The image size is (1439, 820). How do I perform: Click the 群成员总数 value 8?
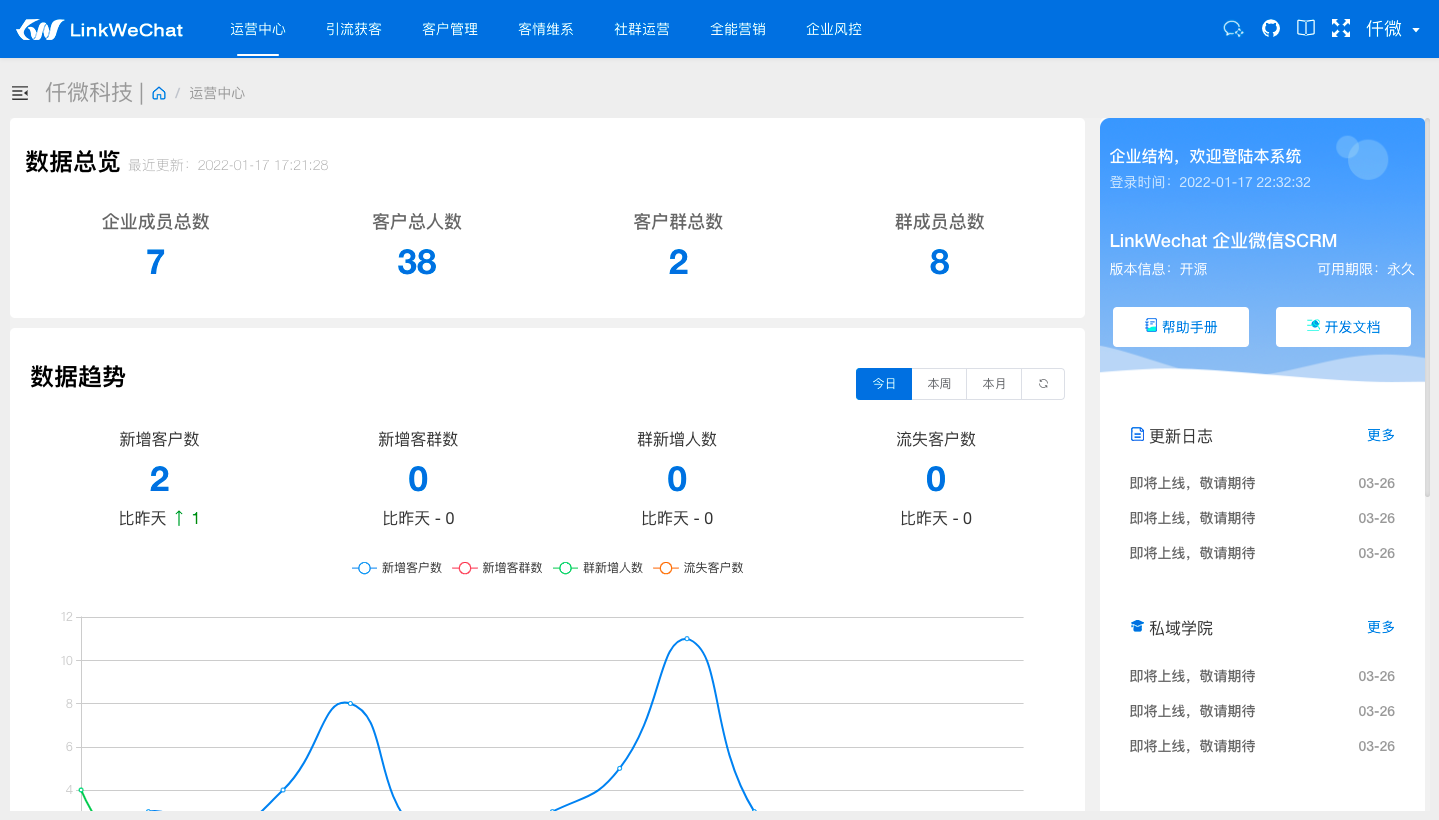click(939, 262)
